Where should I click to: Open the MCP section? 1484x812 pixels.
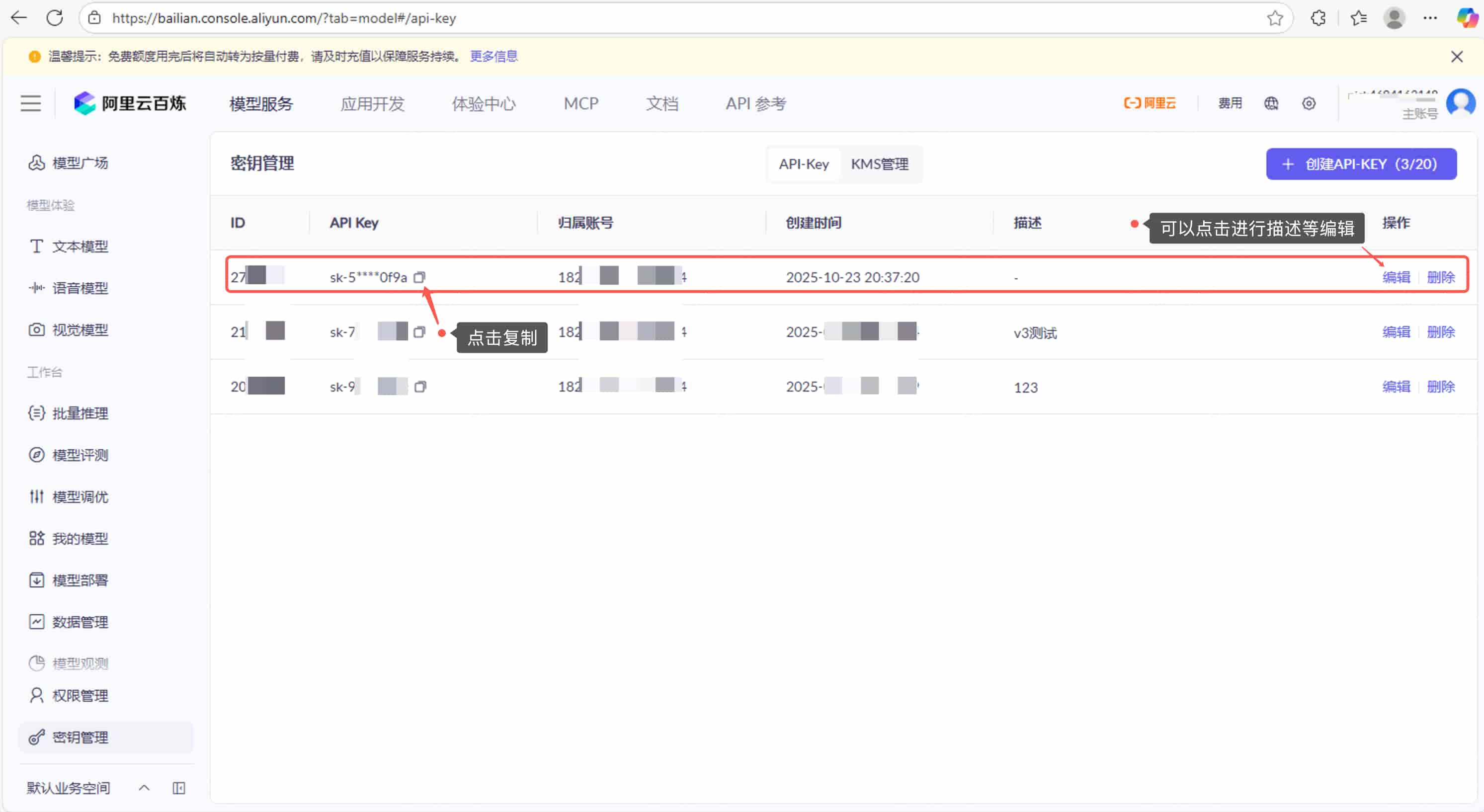pyautogui.click(x=580, y=104)
